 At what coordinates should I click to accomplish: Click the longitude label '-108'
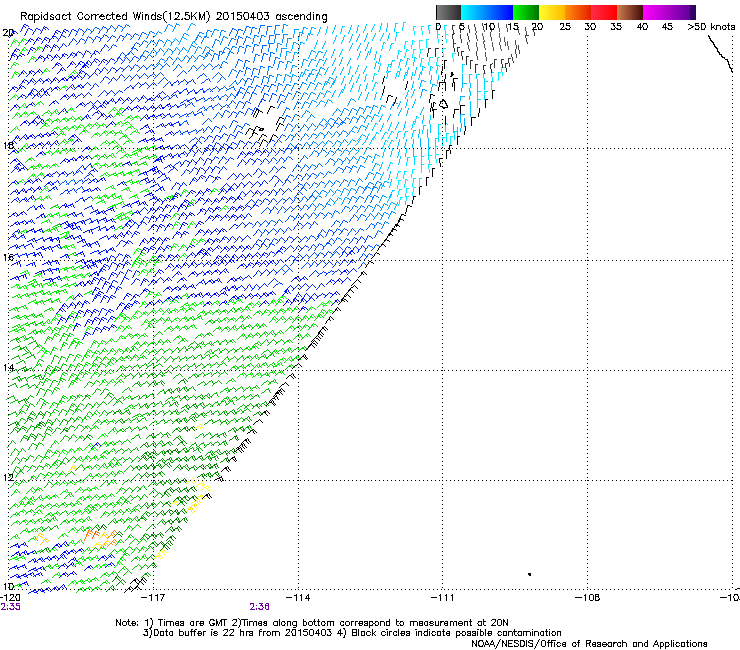(588, 598)
